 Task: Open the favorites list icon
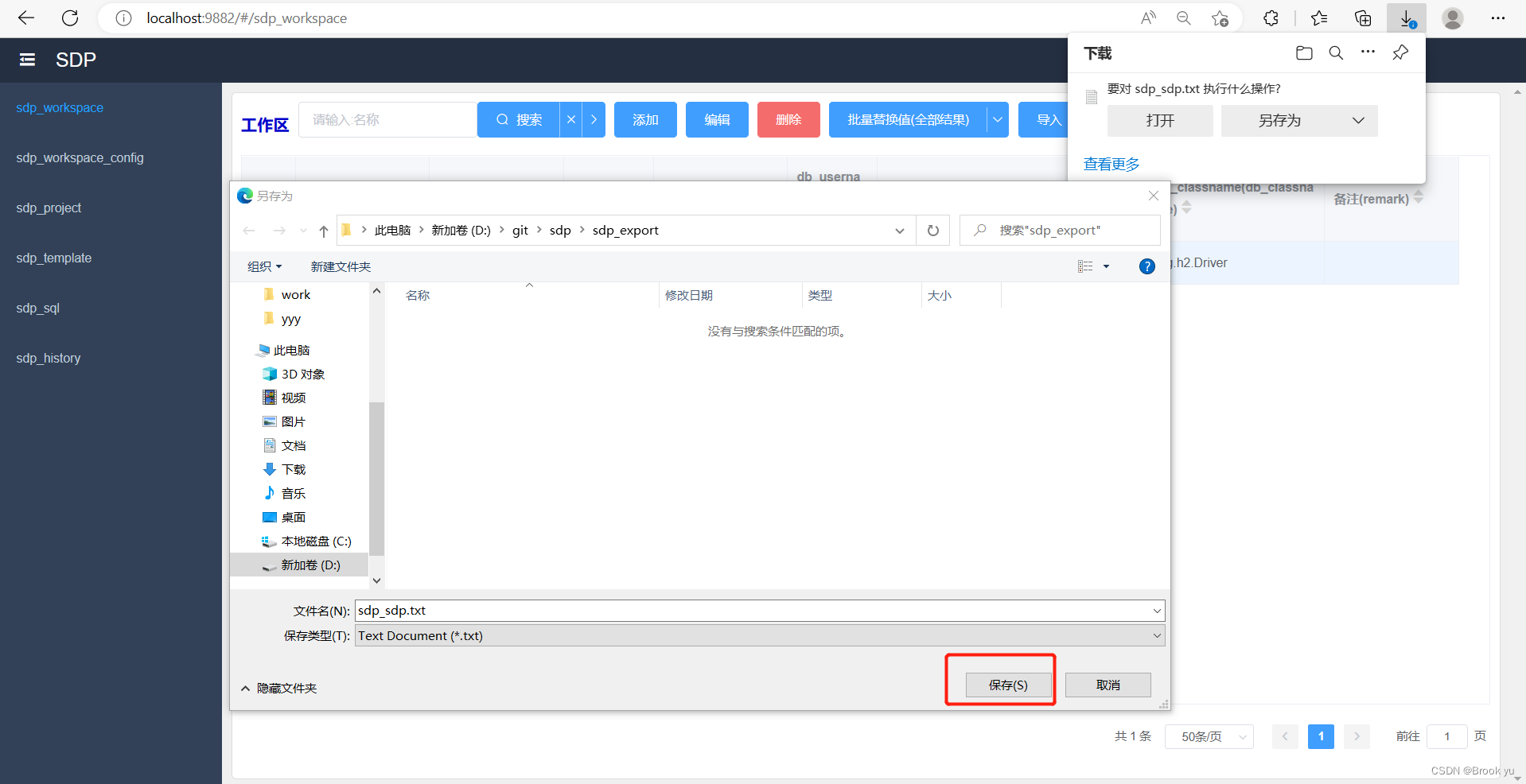tap(1319, 18)
